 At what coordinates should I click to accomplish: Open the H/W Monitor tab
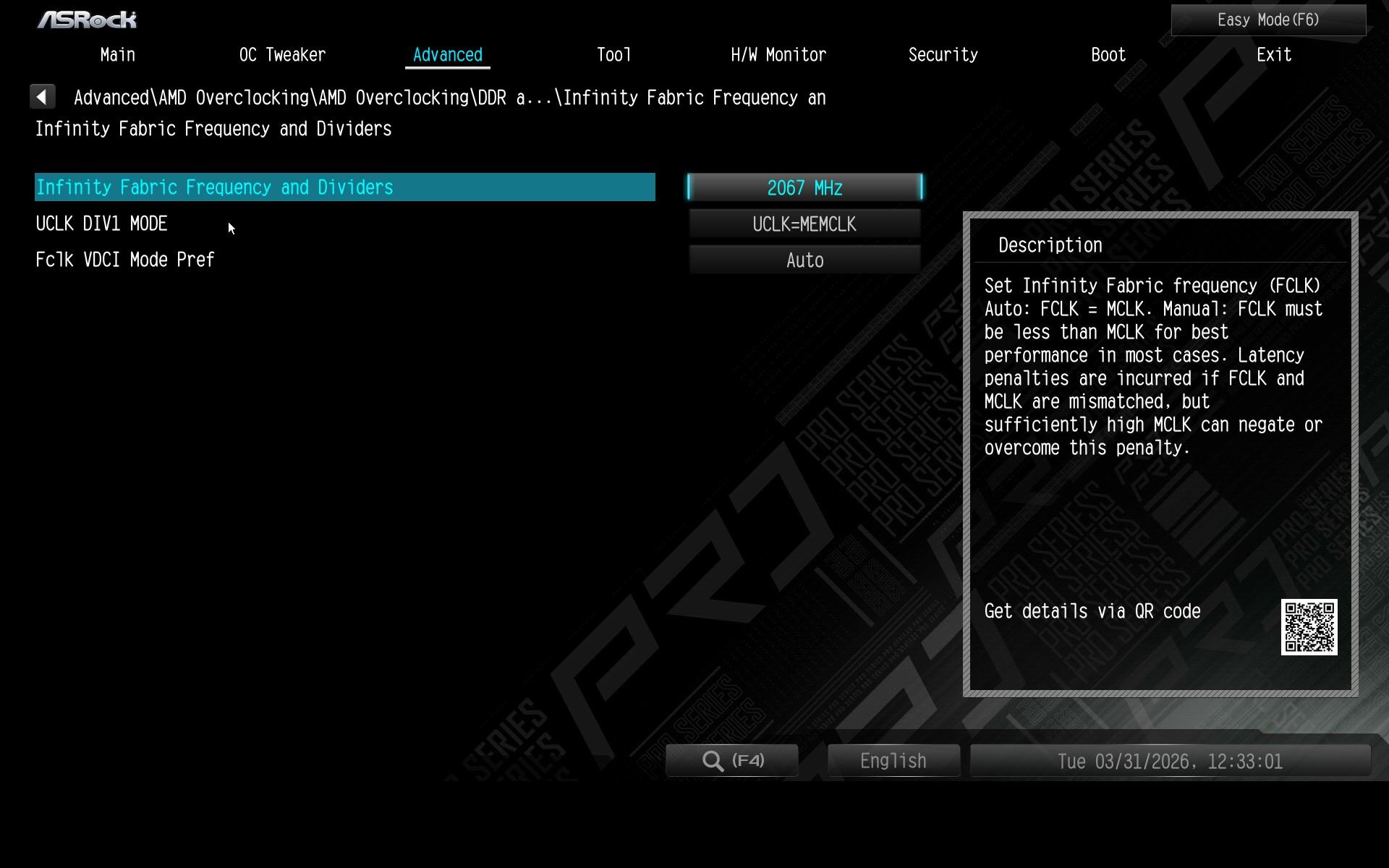778,55
